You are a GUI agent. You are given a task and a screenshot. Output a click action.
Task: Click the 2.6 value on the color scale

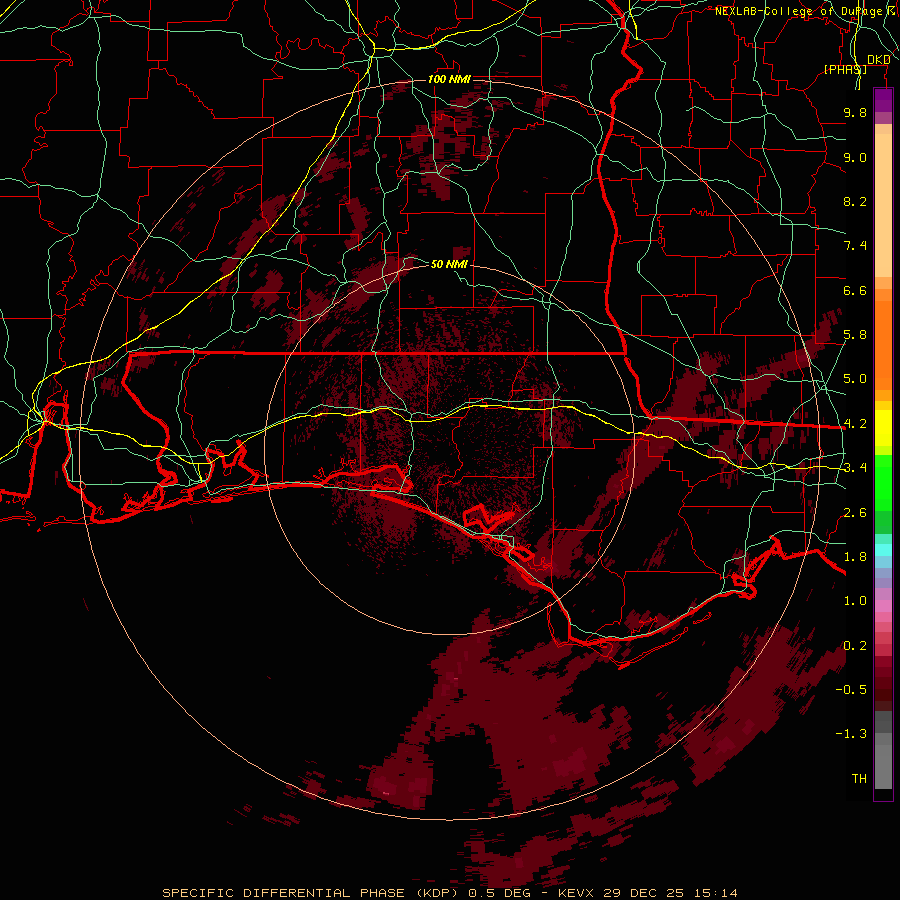[855, 513]
